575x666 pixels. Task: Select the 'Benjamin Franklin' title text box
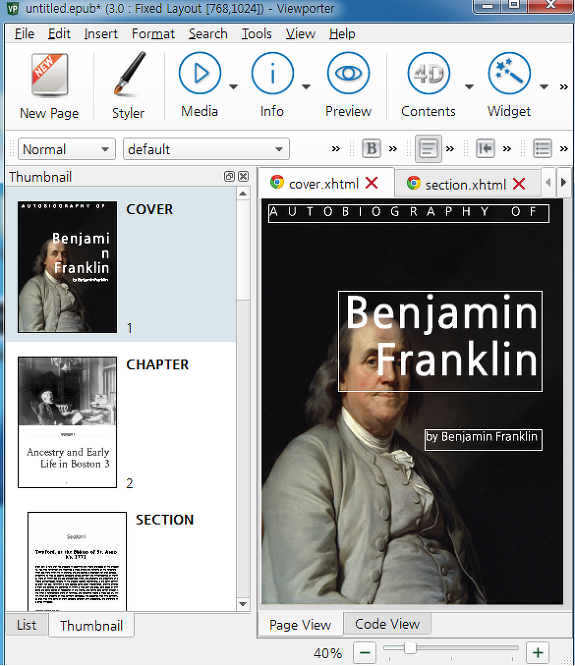[440, 341]
